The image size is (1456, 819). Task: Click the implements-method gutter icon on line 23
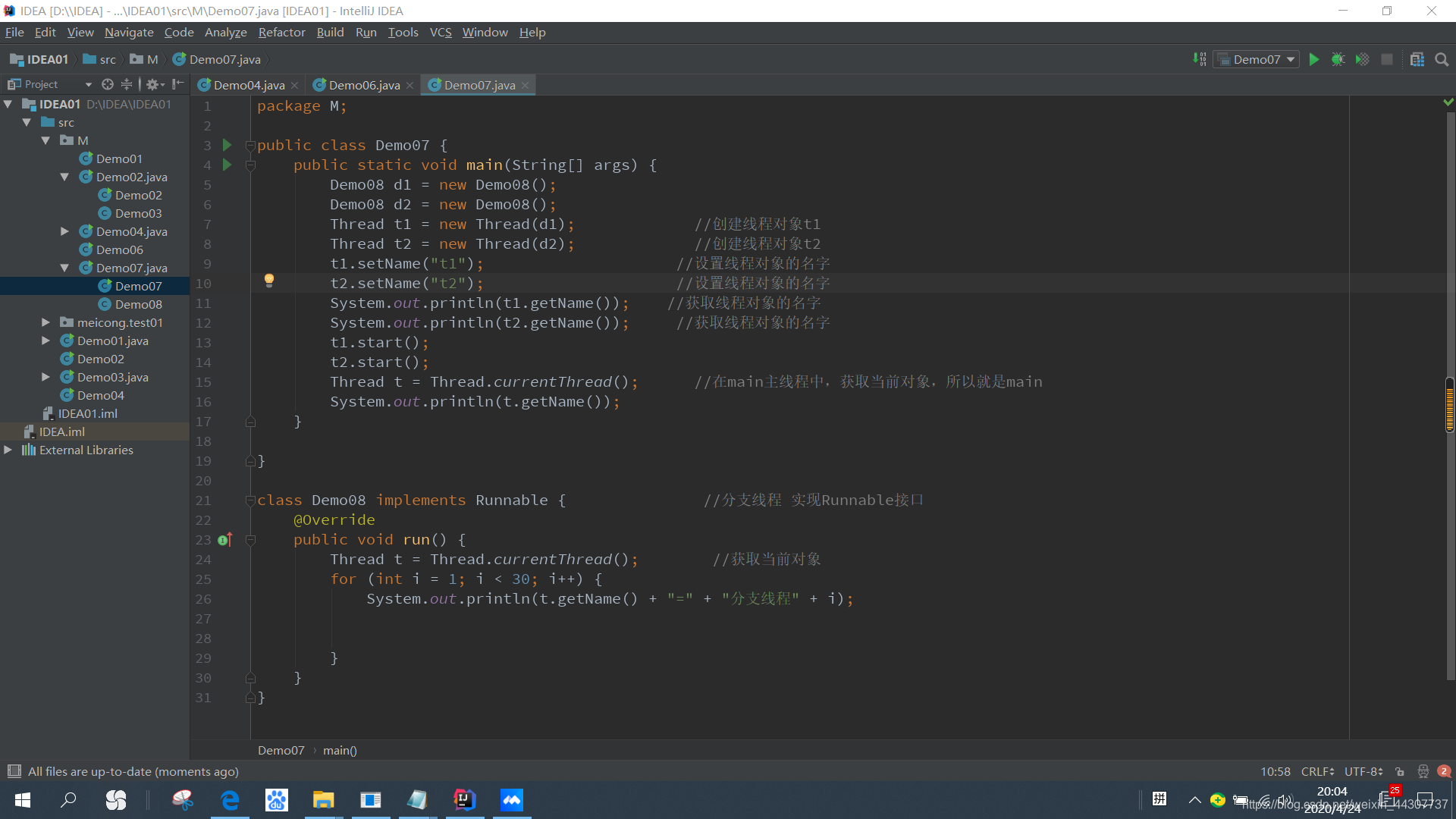pos(225,539)
